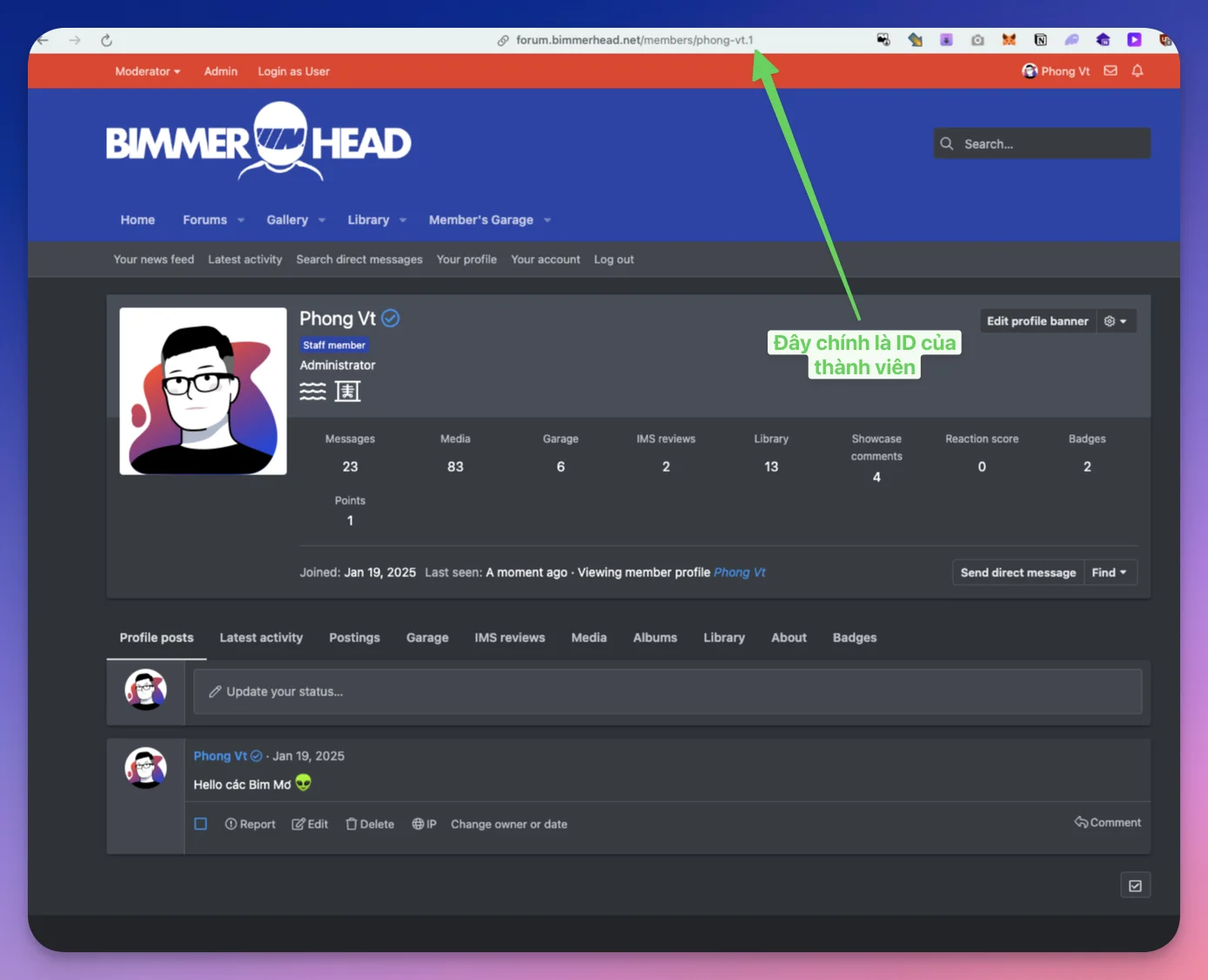Image resolution: width=1208 pixels, height=980 pixels.
Task: Click the Comment reply icon
Action: pyautogui.click(x=1081, y=822)
